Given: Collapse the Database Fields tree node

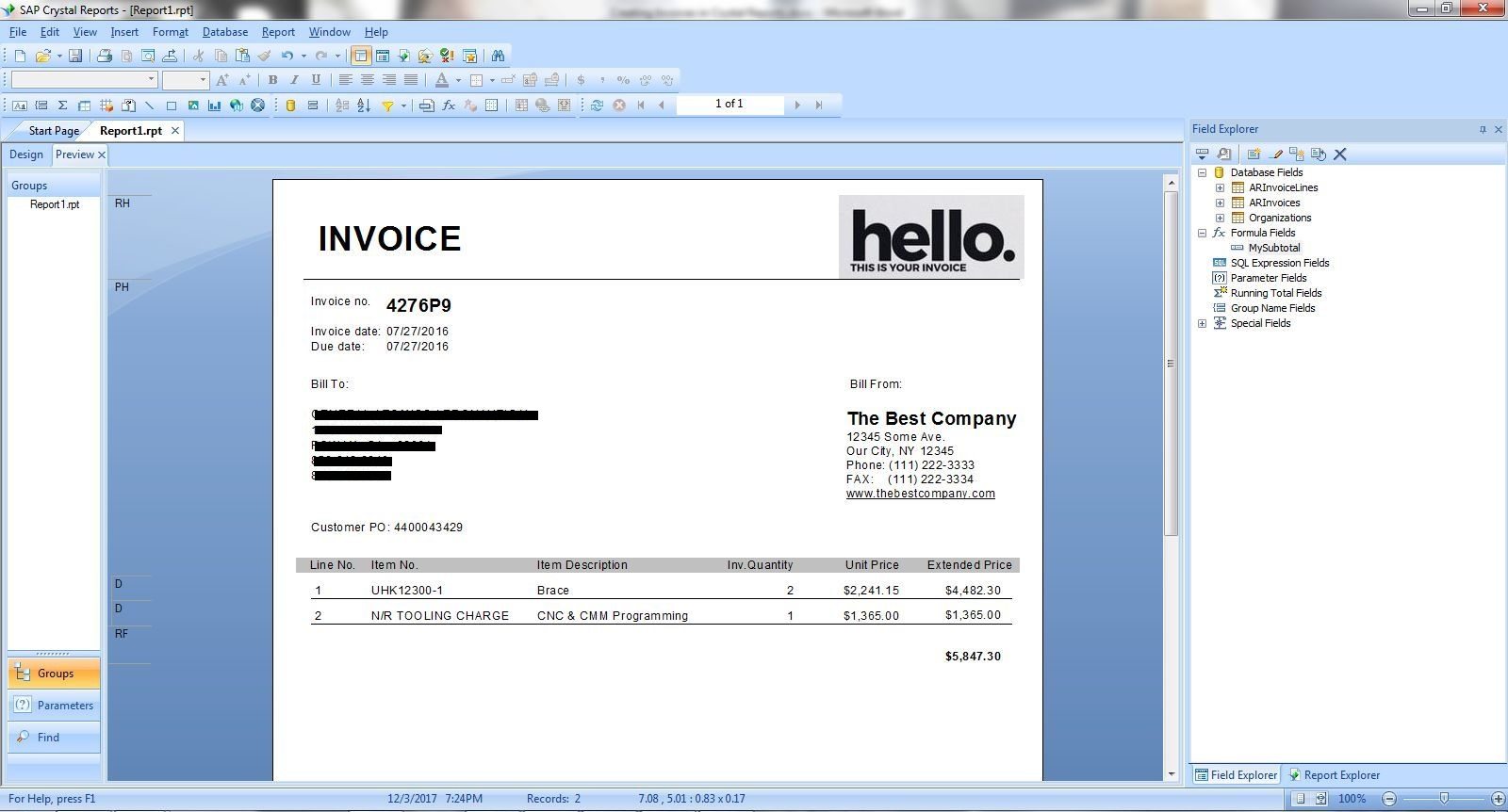Looking at the screenshot, I should point(1203,173).
